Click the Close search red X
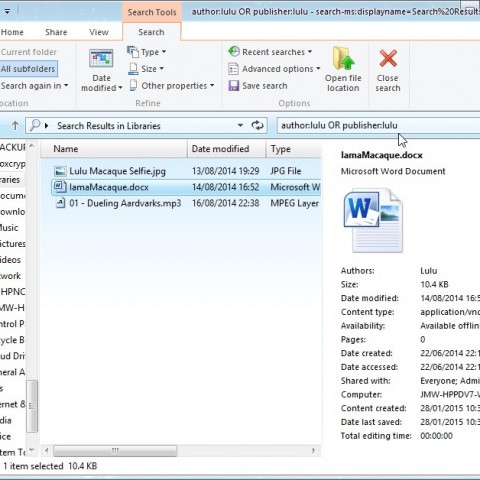 (x=388, y=59)
